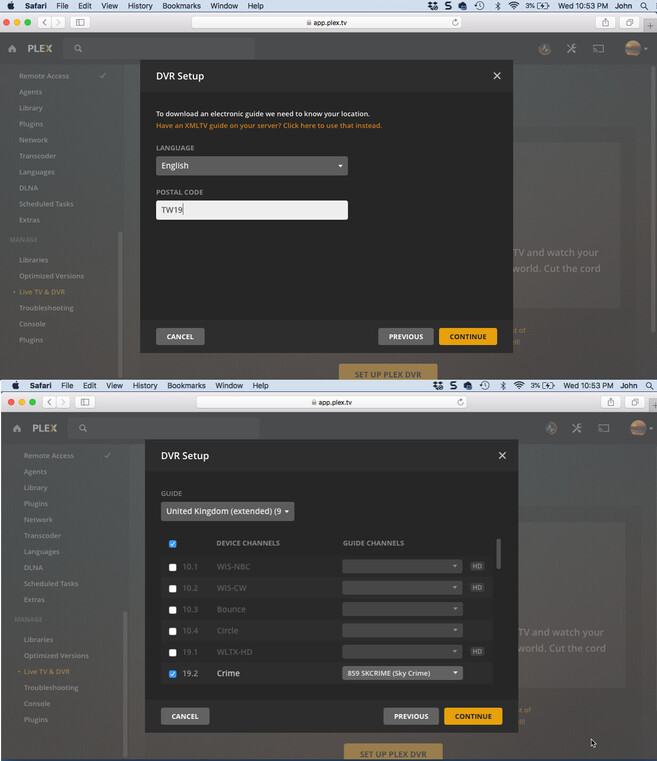Open user avatar menu in lower window
Screen dimensions: 657x761
pos(641,428)
